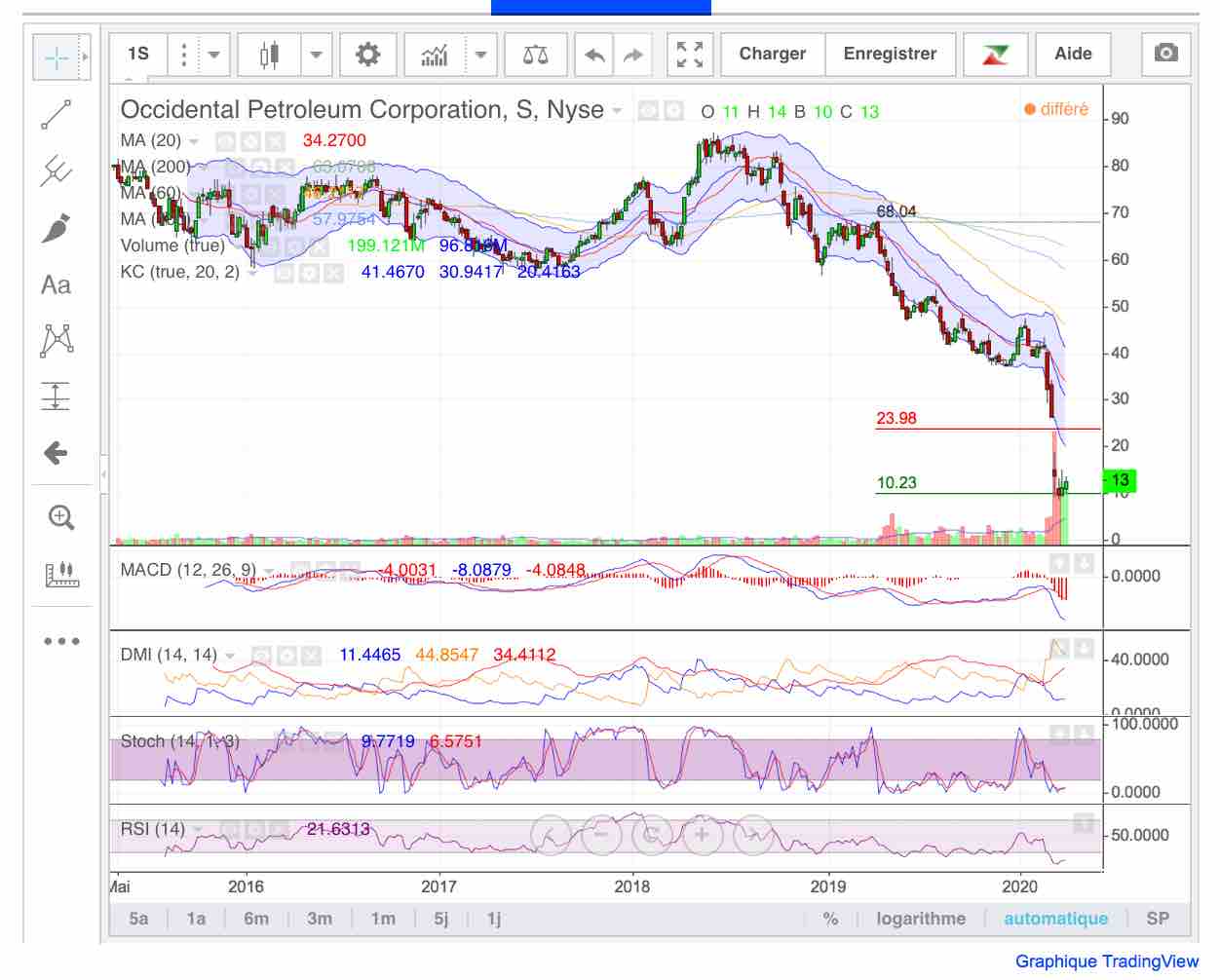This screenshot has height=980, width=1220.
Task: Toggle visibility of MA (20) indicator
Action: [225, 141]
